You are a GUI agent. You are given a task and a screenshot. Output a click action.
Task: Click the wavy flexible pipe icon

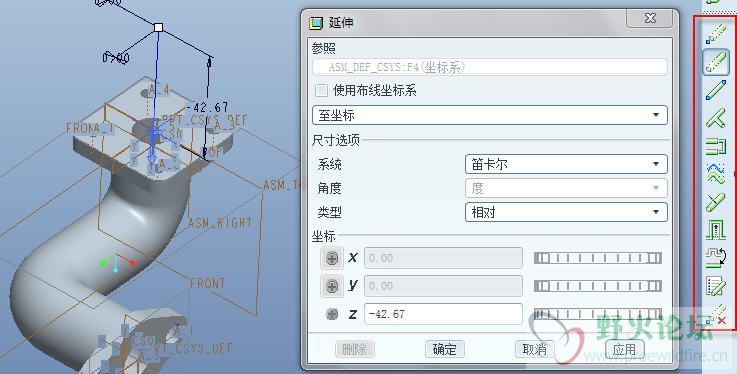[716, 173]
